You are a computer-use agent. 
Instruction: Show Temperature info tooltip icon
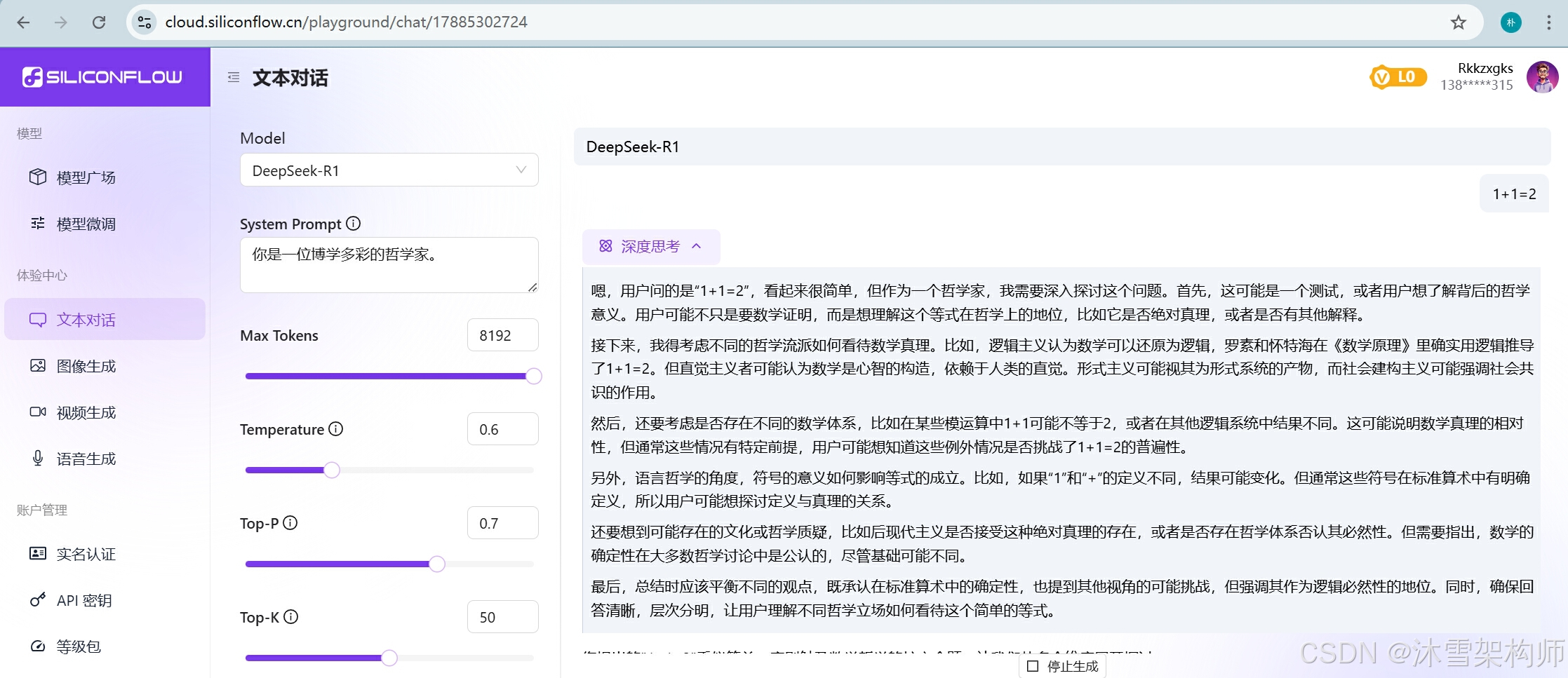[x=336, y=429]
